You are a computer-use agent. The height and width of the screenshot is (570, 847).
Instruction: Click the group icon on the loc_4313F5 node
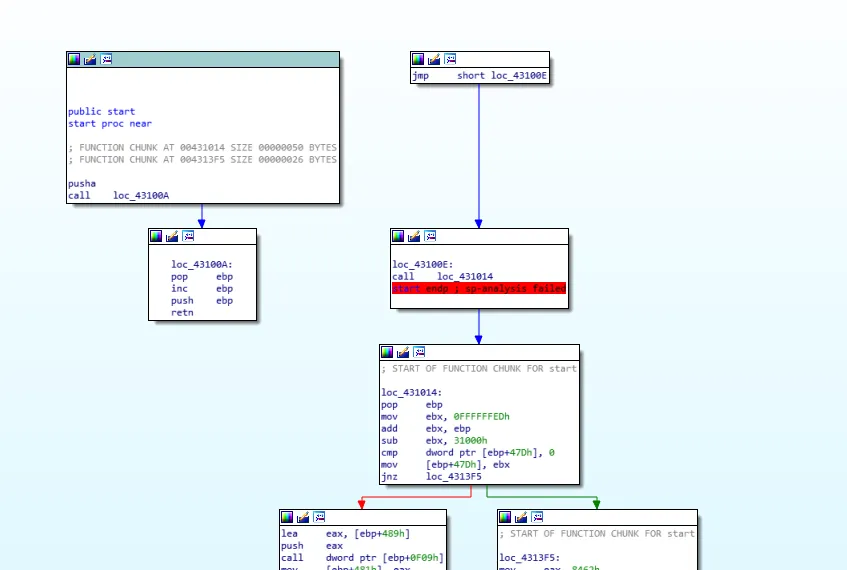point(537,517)
